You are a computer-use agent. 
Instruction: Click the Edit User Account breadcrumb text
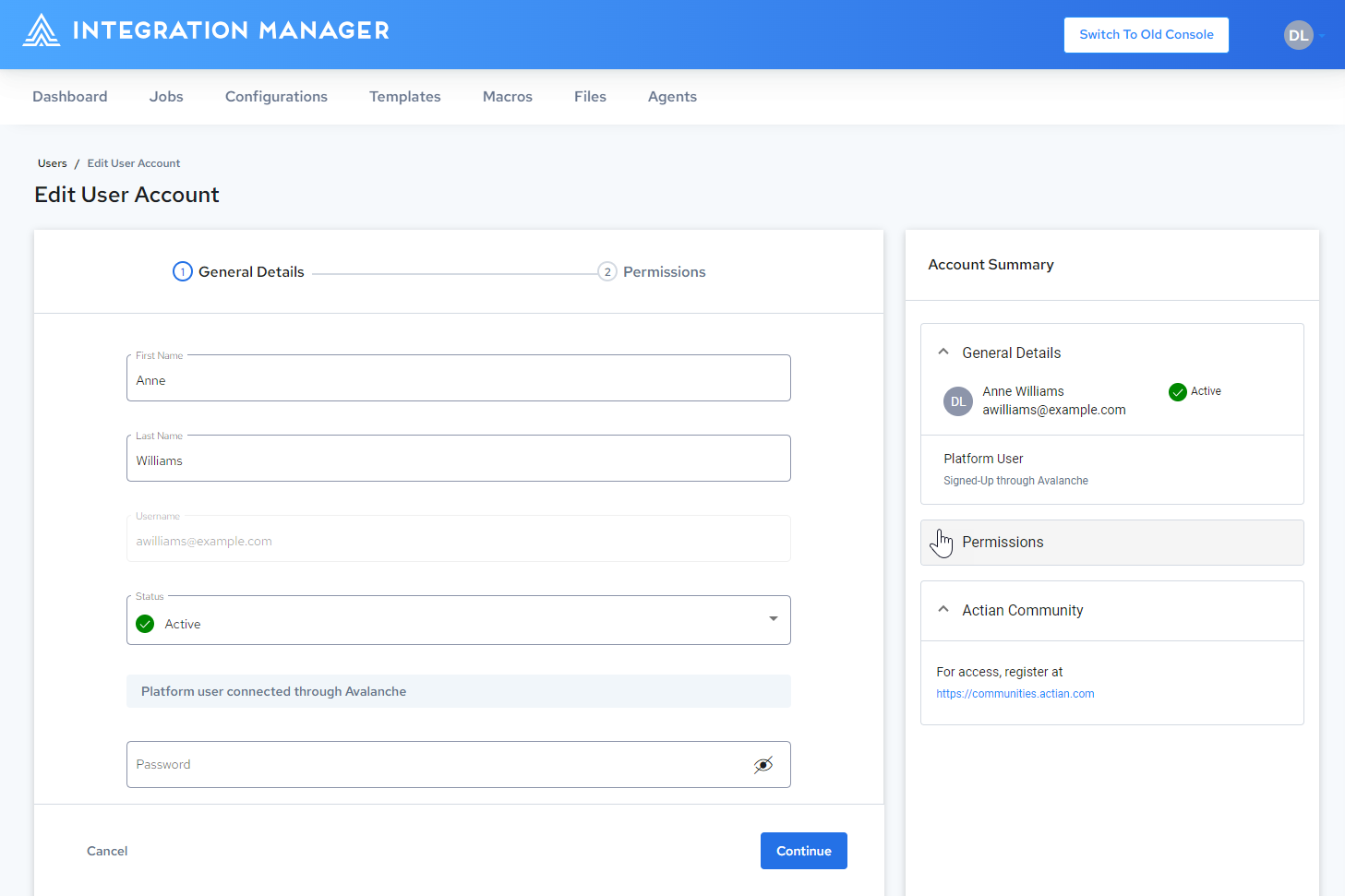[x=134, y=163]
